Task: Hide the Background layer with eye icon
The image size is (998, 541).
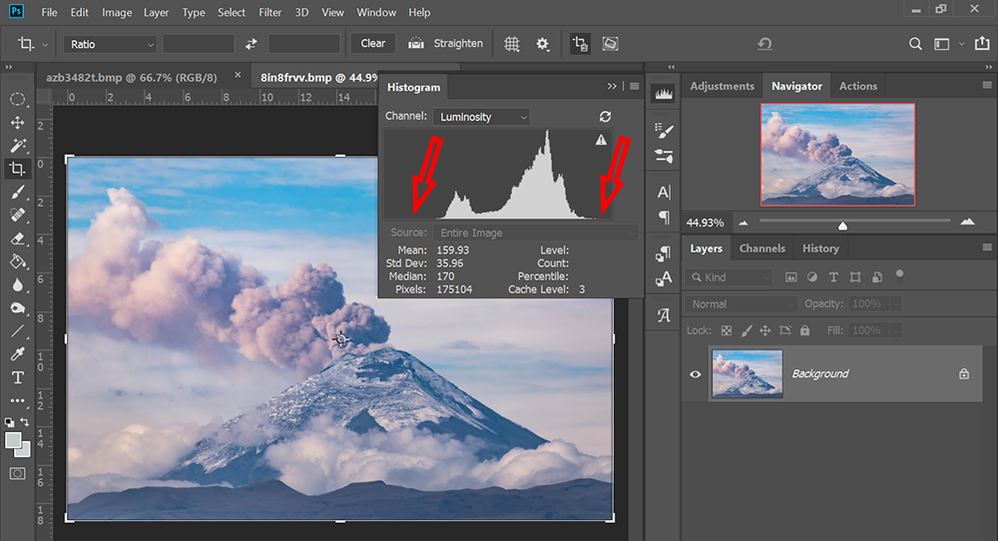Action: coord(695,374)
